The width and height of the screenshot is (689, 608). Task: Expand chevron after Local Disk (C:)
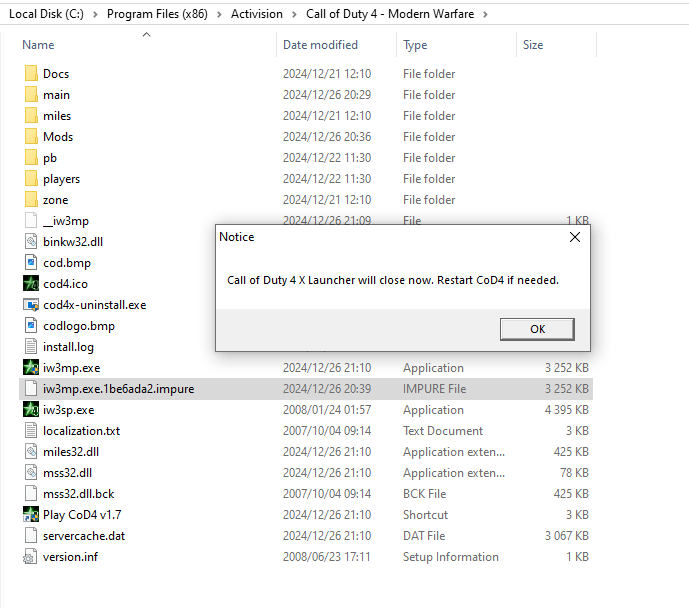click(95, 14)
